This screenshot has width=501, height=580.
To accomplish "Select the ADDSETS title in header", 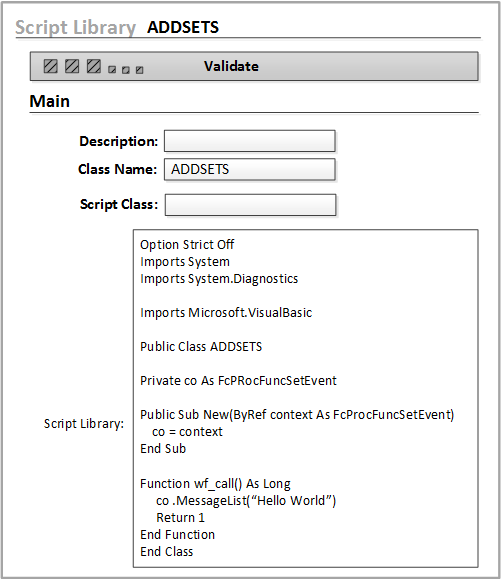I will (183, 27).
